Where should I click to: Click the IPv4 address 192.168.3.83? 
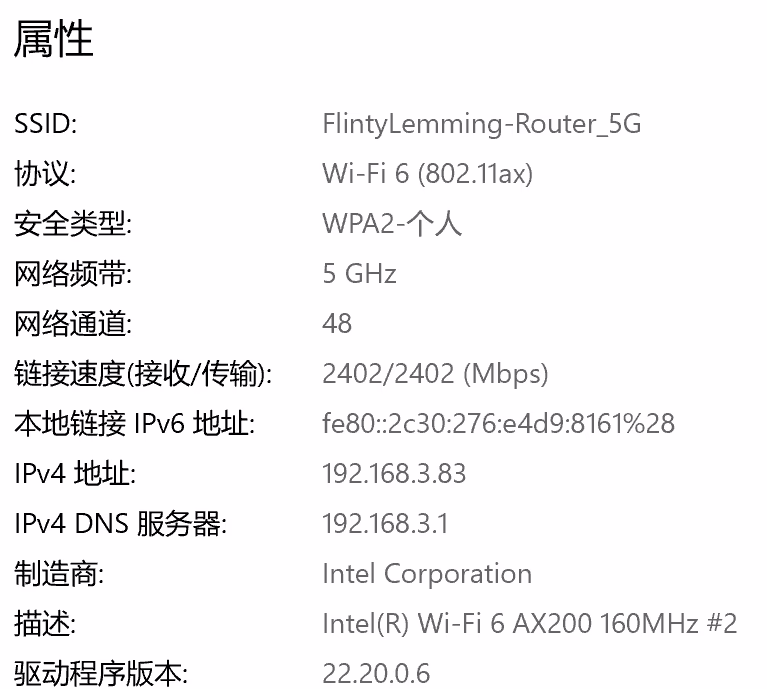click(x=394, y=474)
